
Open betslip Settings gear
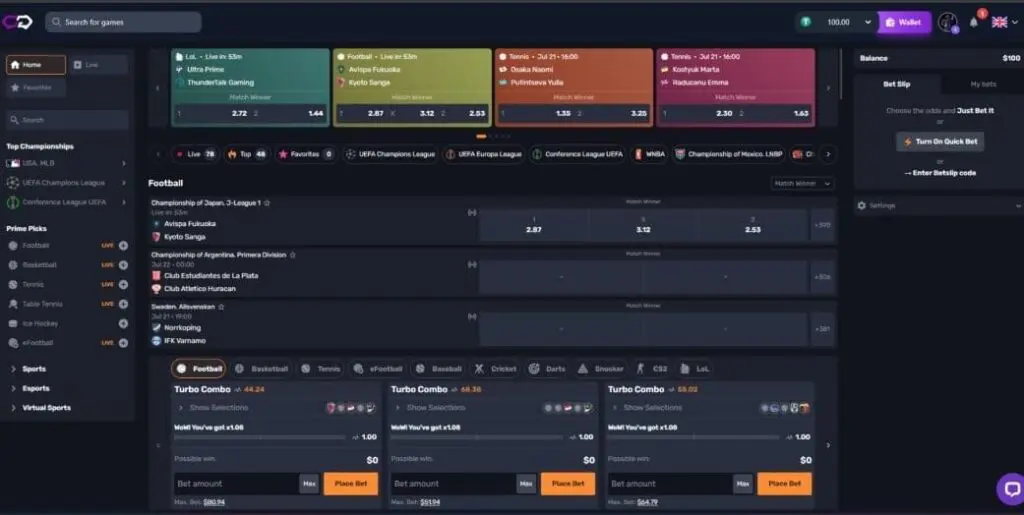pos(861,205)
